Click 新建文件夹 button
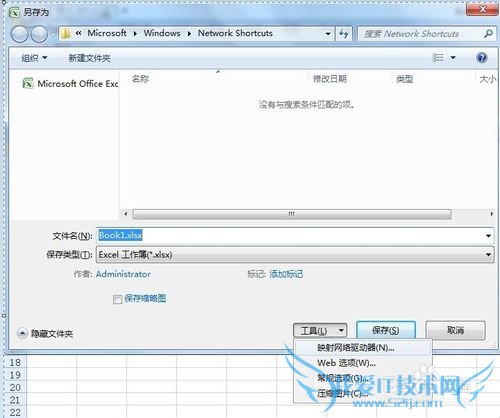This screenshot has height=418, width=500. tap(89, 58)
